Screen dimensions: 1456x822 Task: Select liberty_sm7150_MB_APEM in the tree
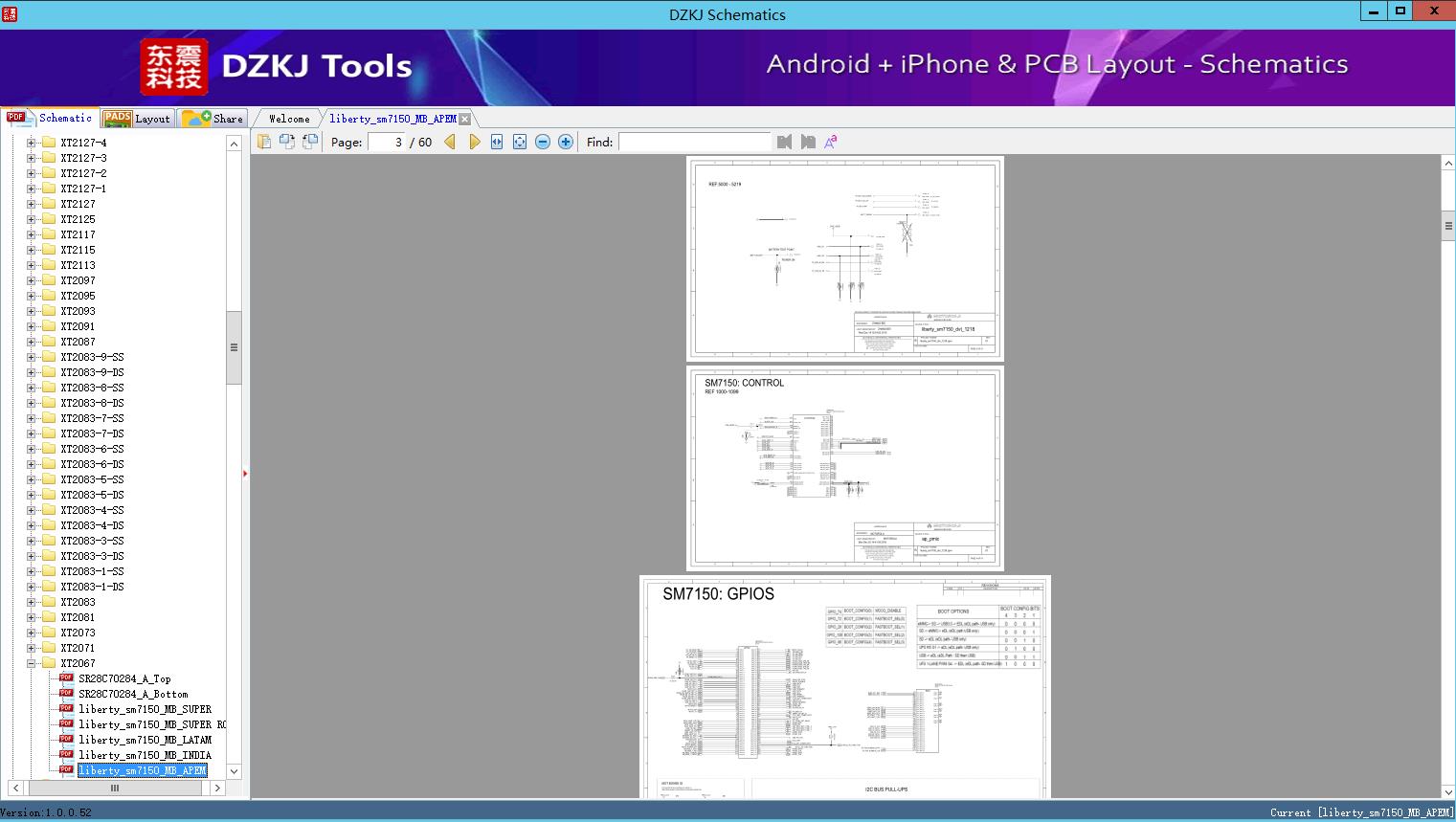tap(142, 770)
